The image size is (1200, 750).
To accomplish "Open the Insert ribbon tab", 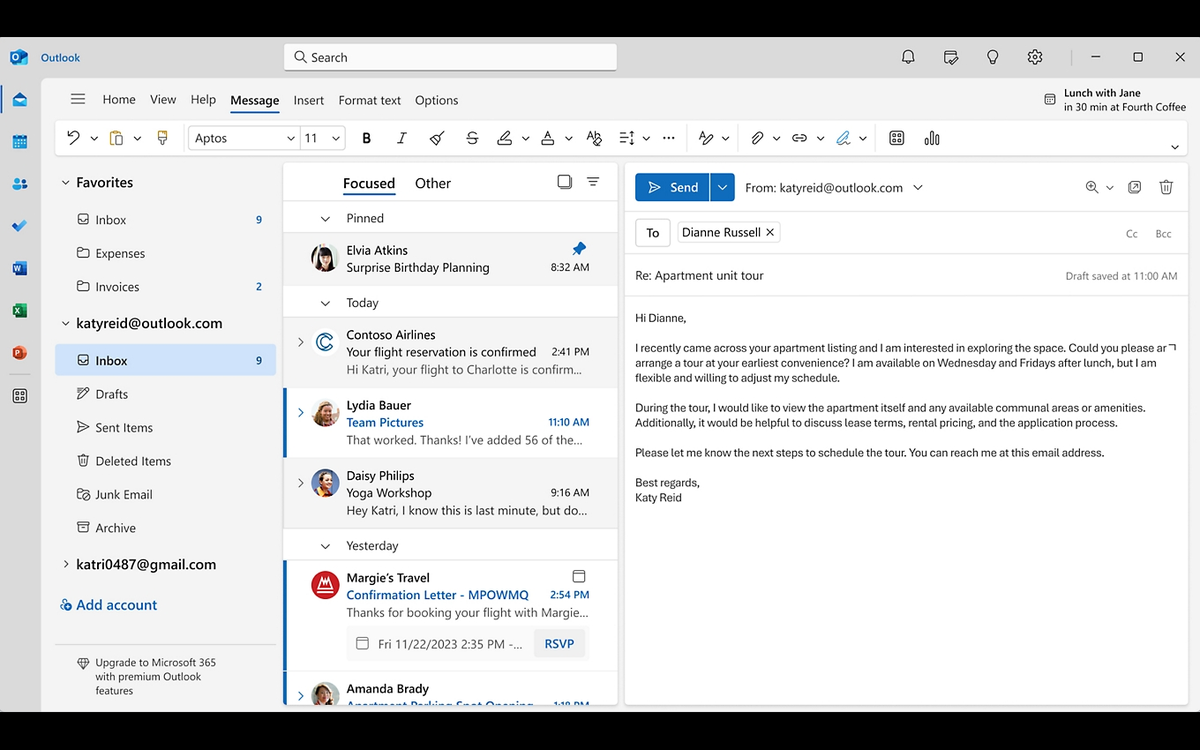I will 309,100.
